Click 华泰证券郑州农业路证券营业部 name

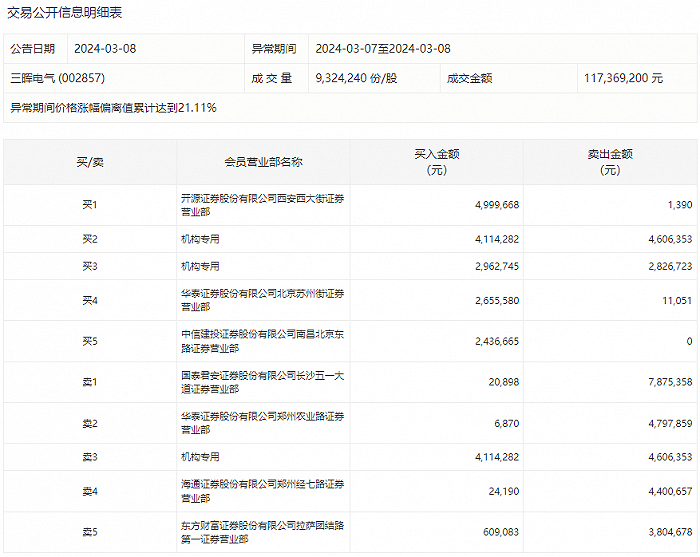pos(262,423)
